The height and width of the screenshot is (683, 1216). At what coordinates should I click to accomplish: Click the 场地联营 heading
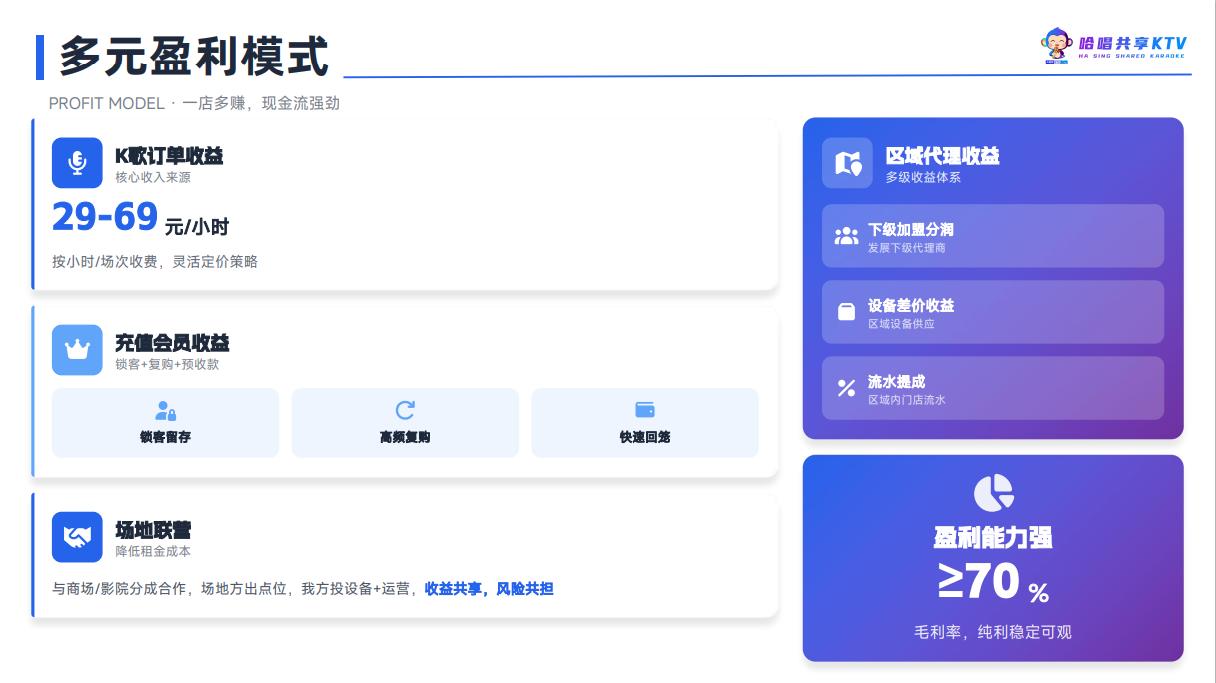click(x=153, y=530)
